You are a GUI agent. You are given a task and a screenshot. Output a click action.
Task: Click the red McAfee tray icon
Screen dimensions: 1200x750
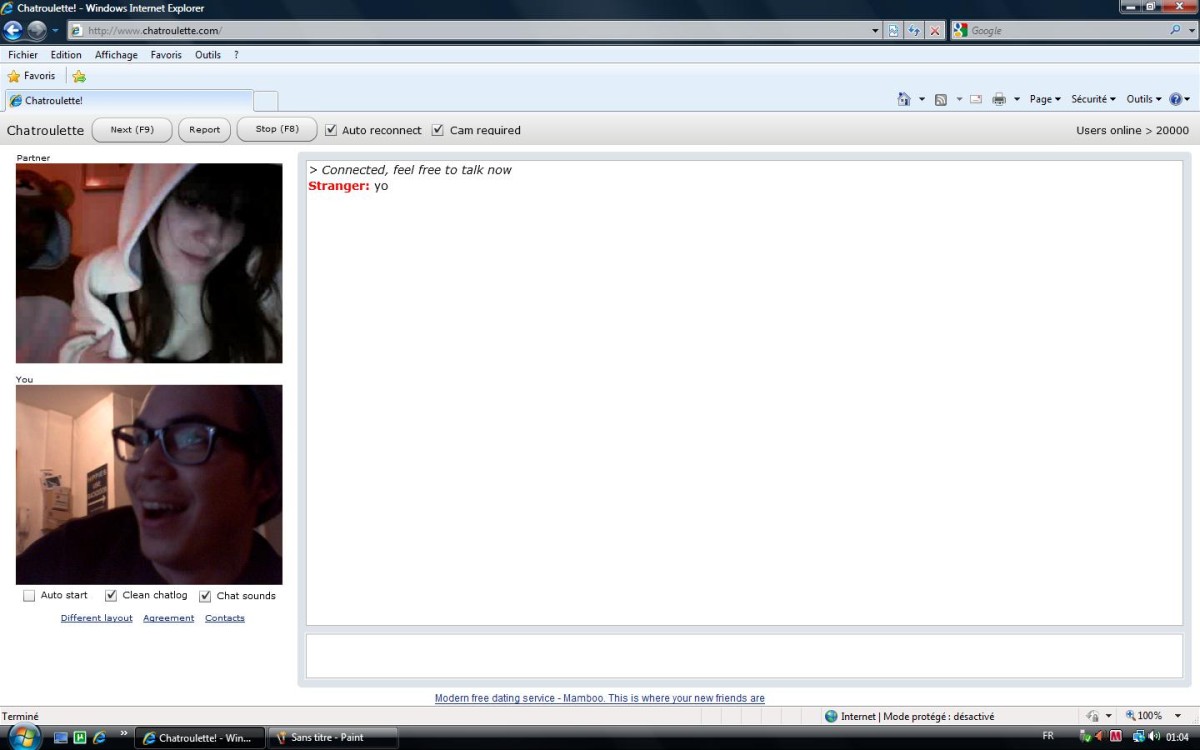pos(1116,736)
